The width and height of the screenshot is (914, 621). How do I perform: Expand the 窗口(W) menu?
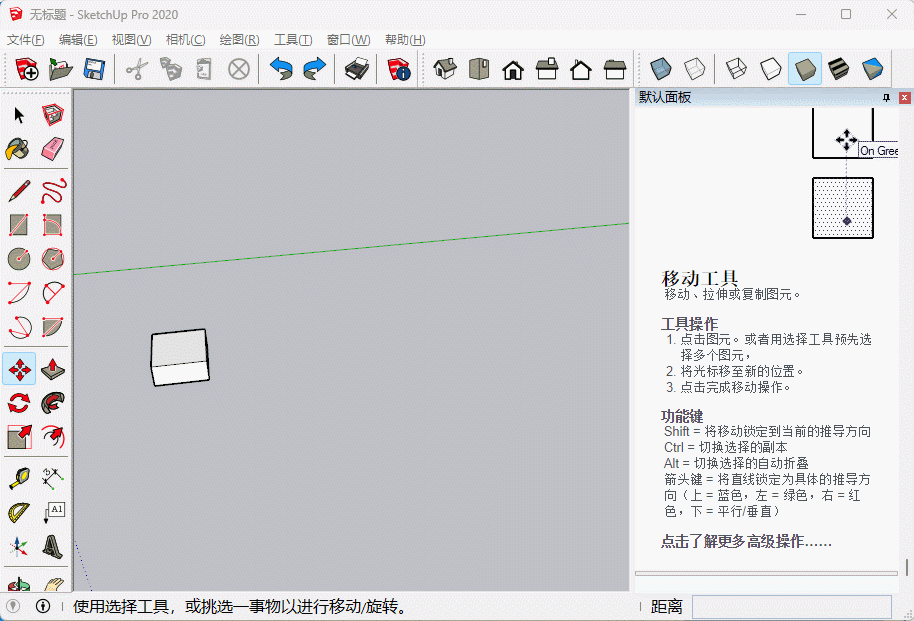click(348, 40)
